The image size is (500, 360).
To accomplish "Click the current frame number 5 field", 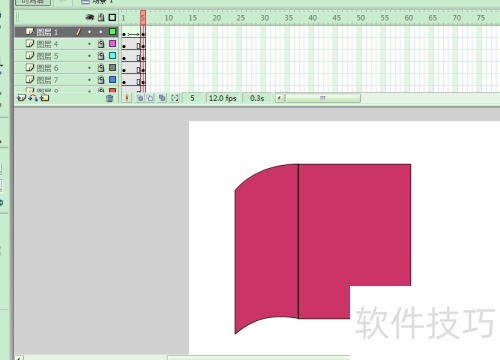I will [x=192, y=98].
